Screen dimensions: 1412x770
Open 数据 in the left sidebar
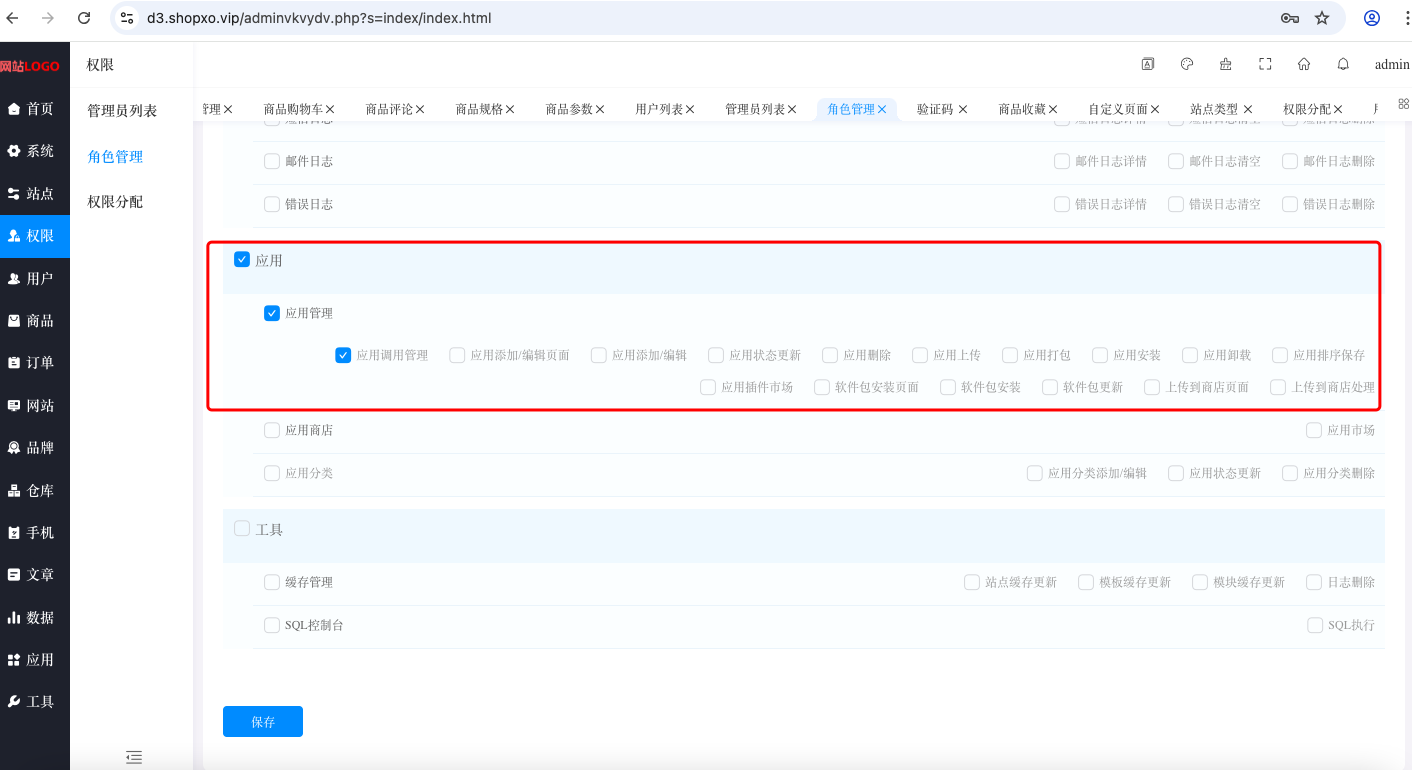click(x=35, y=618)
